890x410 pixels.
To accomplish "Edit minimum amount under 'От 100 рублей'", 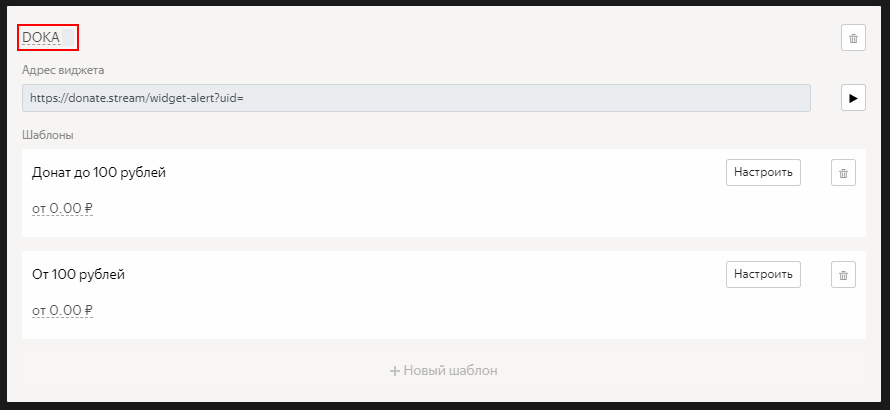I will click(62, 311).
